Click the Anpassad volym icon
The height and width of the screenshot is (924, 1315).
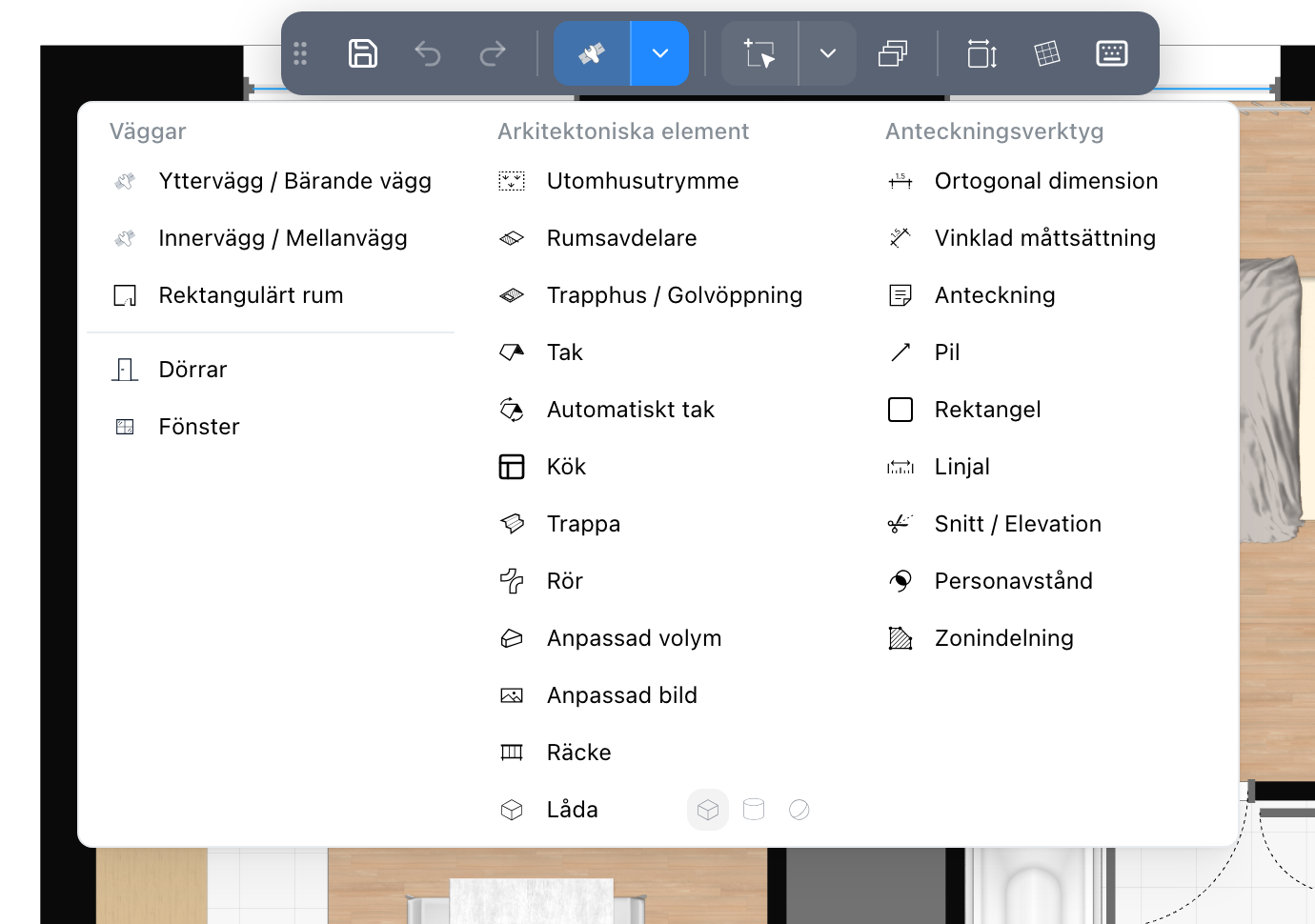(512, 638)
